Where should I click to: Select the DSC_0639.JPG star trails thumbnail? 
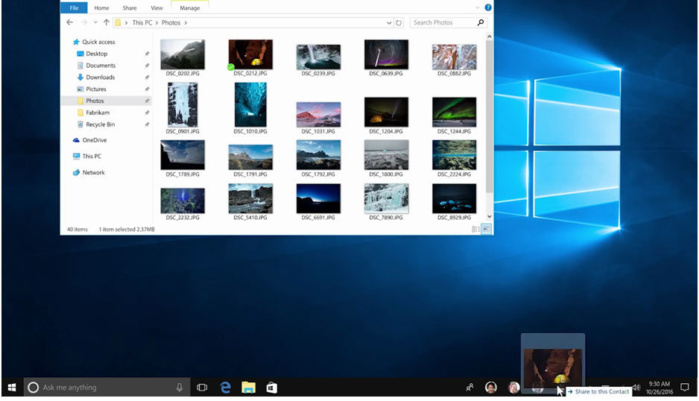pyautogui.click(x=386, y=54)
